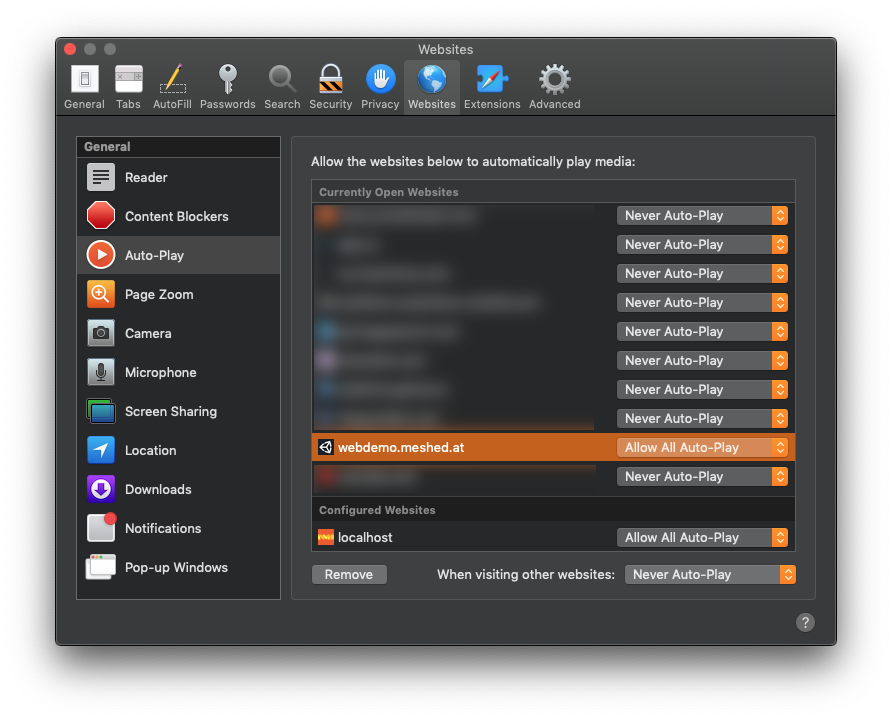Open the General preferences pane
Screen dimensions: 892x719
click(84, 85)
